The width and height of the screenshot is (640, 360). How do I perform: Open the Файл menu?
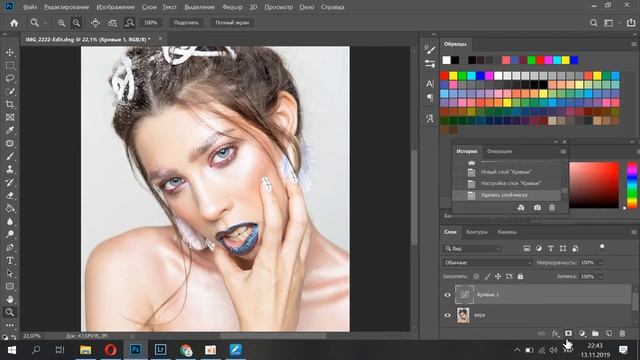tap(30, 7)
